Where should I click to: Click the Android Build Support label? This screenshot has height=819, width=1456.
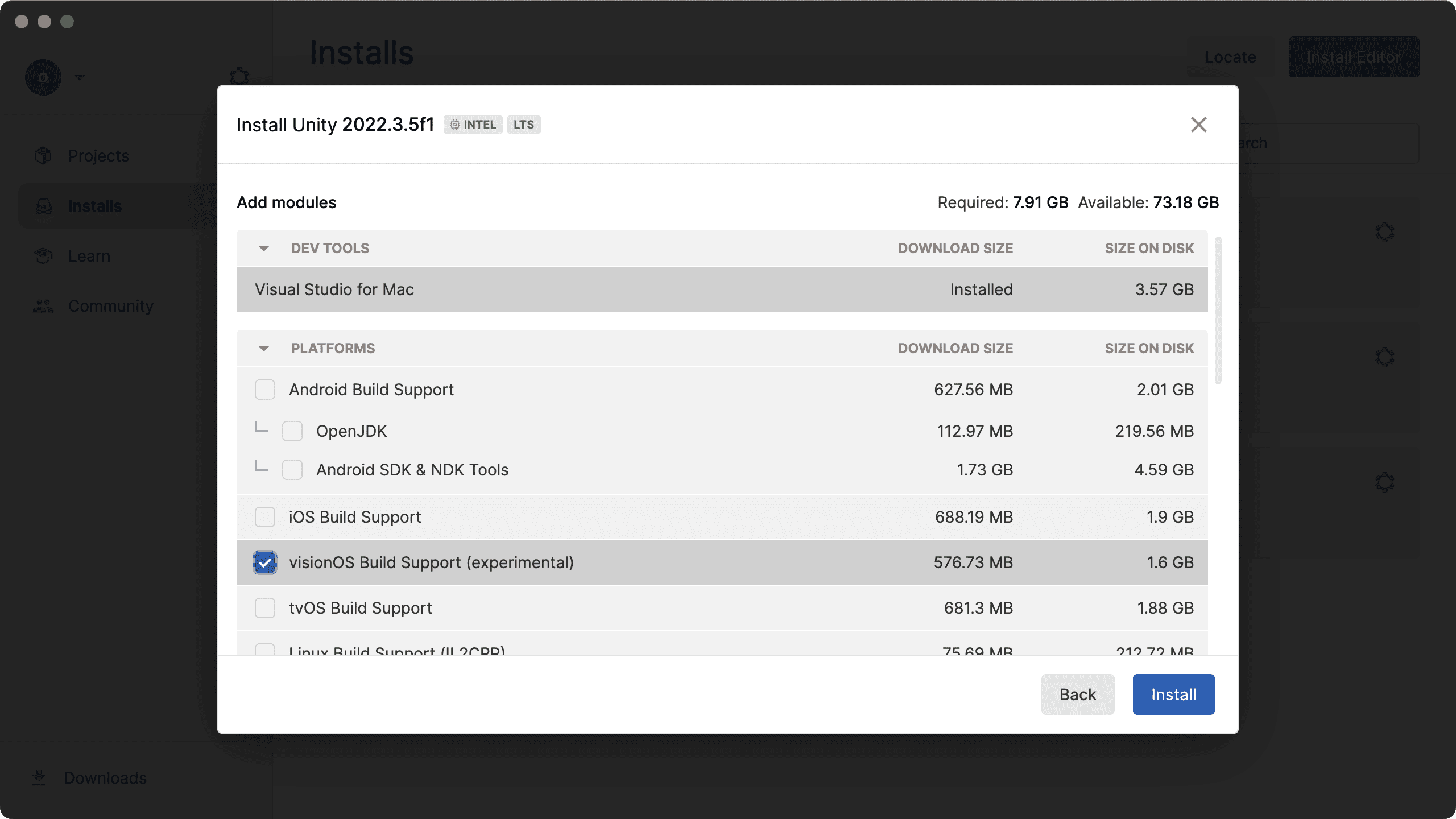click(371, 390)
